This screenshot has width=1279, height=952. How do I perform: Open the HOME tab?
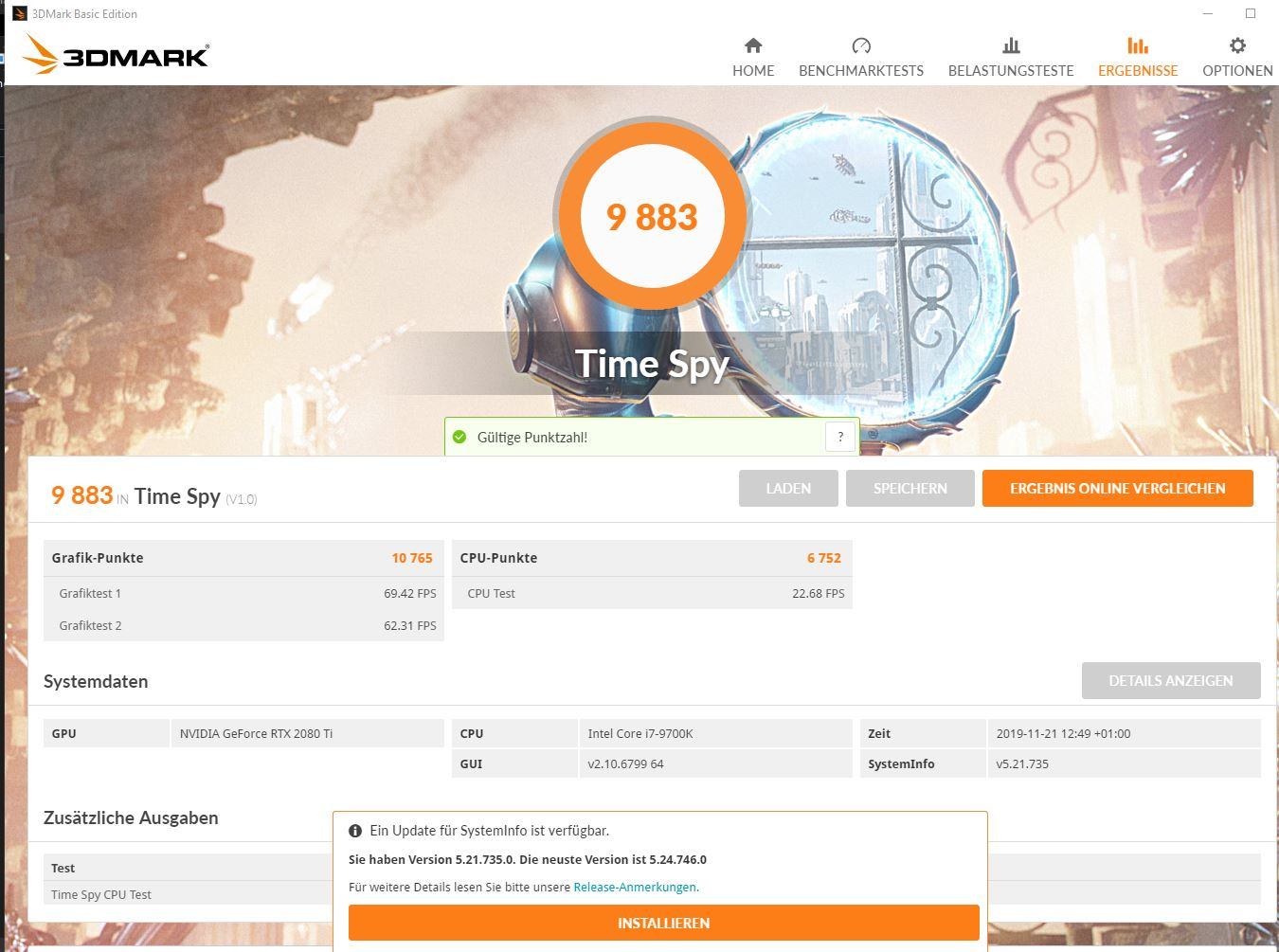pos(753,57)
